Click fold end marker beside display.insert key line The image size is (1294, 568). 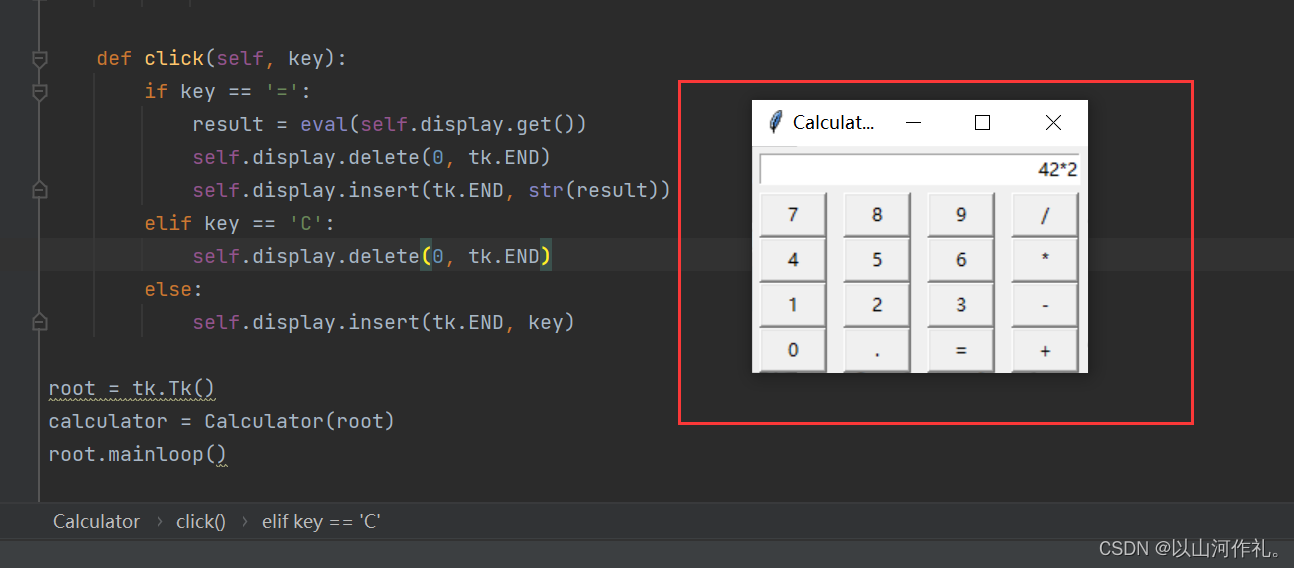point(40,322)
